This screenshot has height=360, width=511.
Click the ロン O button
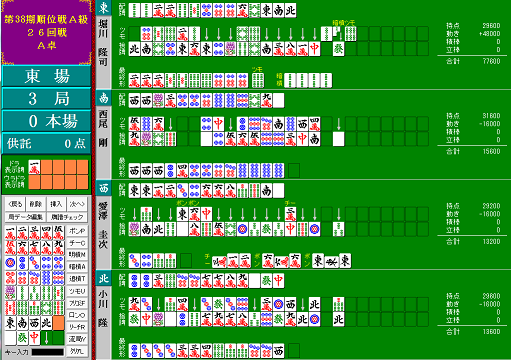pos(77,315)
